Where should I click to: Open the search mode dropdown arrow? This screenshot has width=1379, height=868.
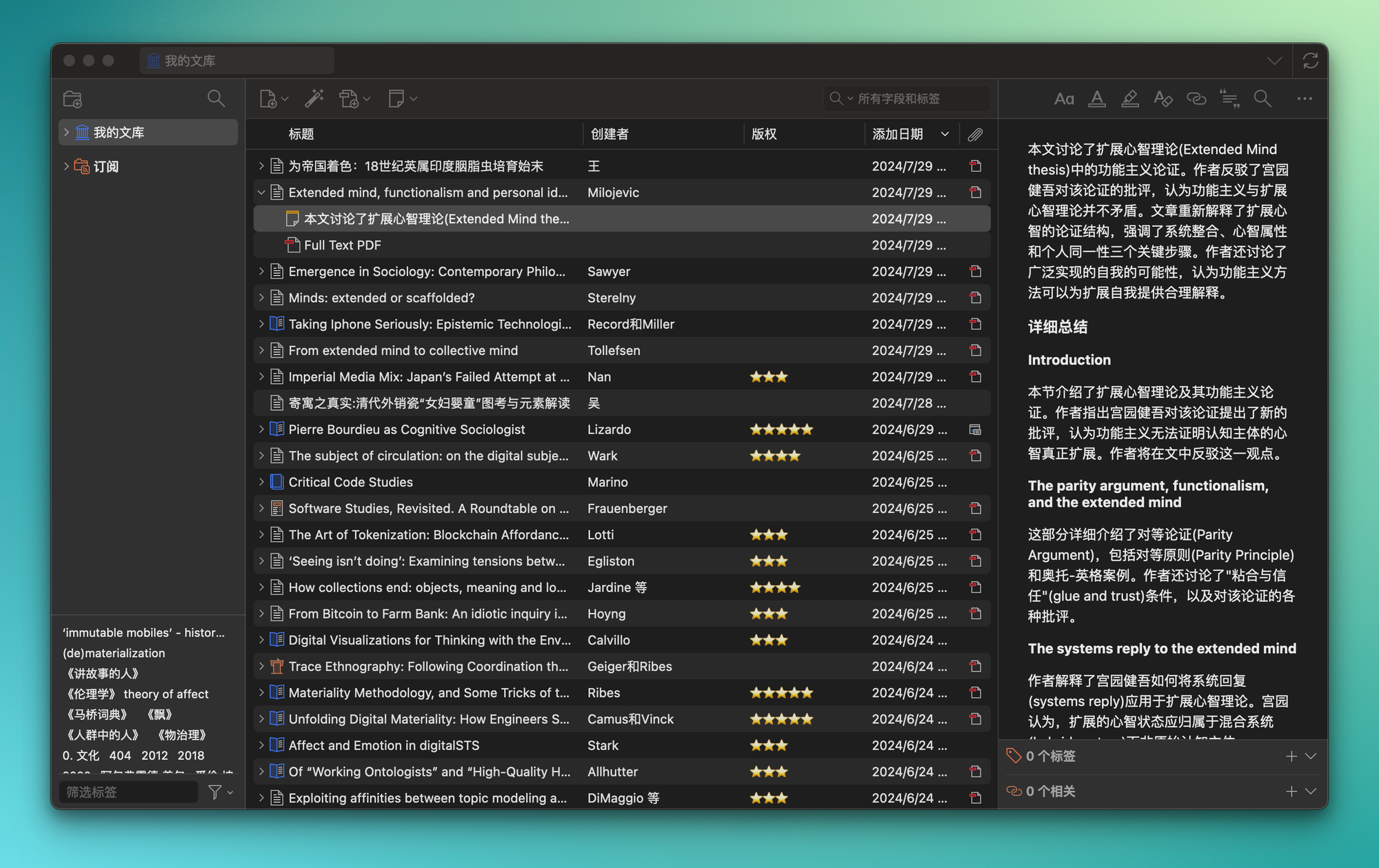[849, 99]
